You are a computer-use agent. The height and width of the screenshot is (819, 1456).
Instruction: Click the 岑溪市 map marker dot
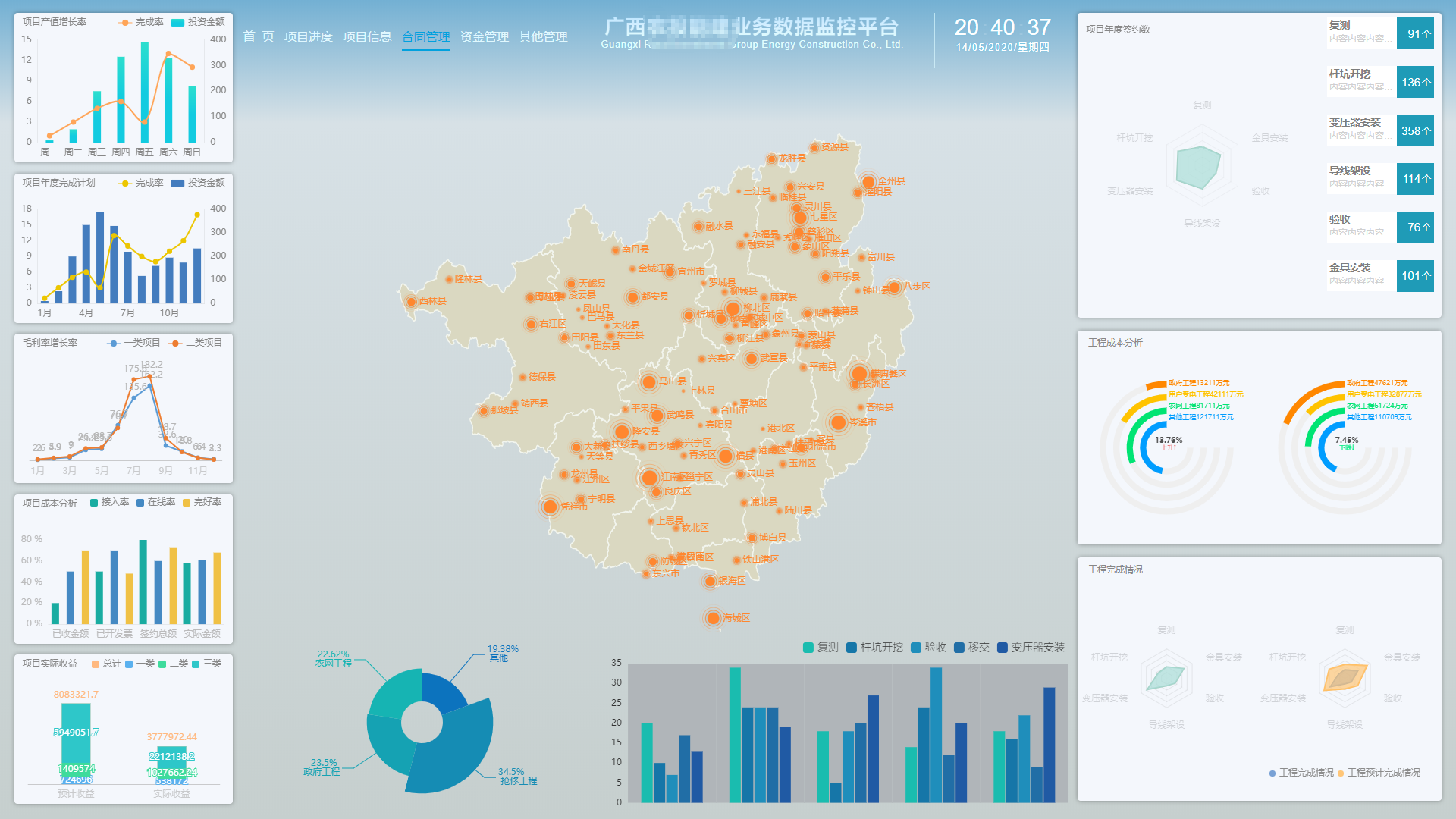[838, 422]
